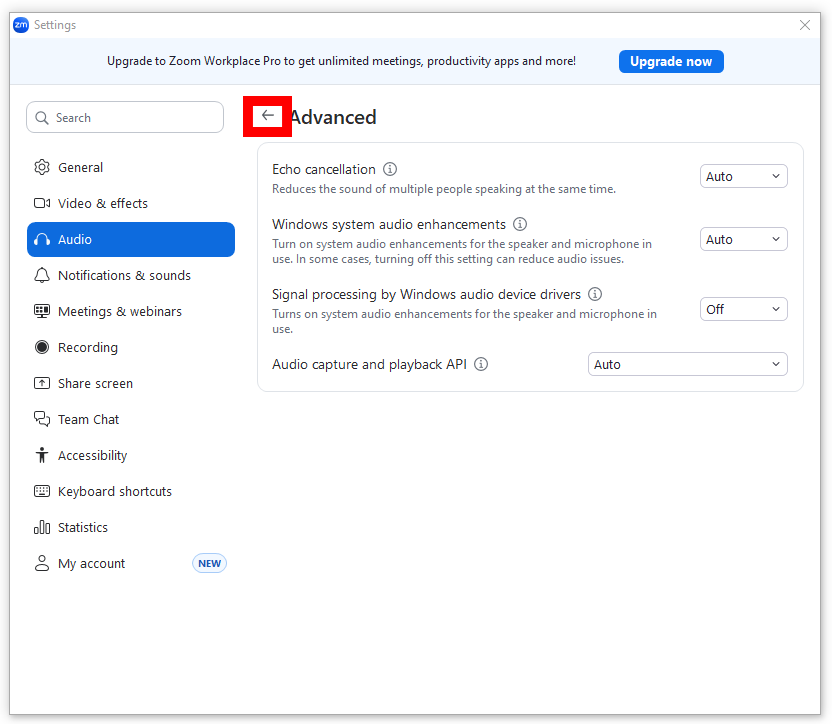Show the Echo cancellation info tooltip
This screenshot has height=724, width=832.
[x=389, y=169]
